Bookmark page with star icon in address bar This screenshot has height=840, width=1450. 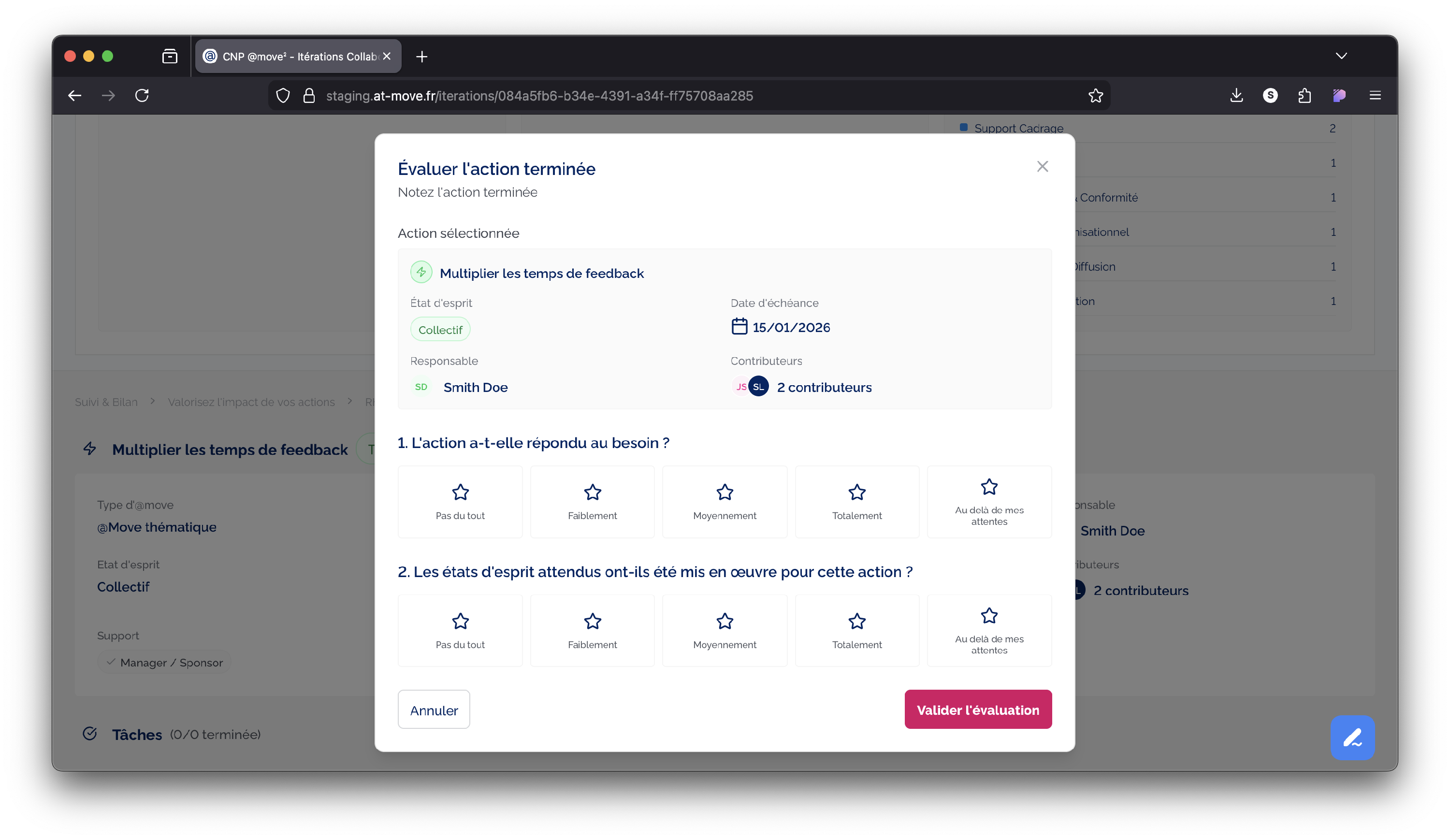pyautogui.click(x=1095, y=96)
